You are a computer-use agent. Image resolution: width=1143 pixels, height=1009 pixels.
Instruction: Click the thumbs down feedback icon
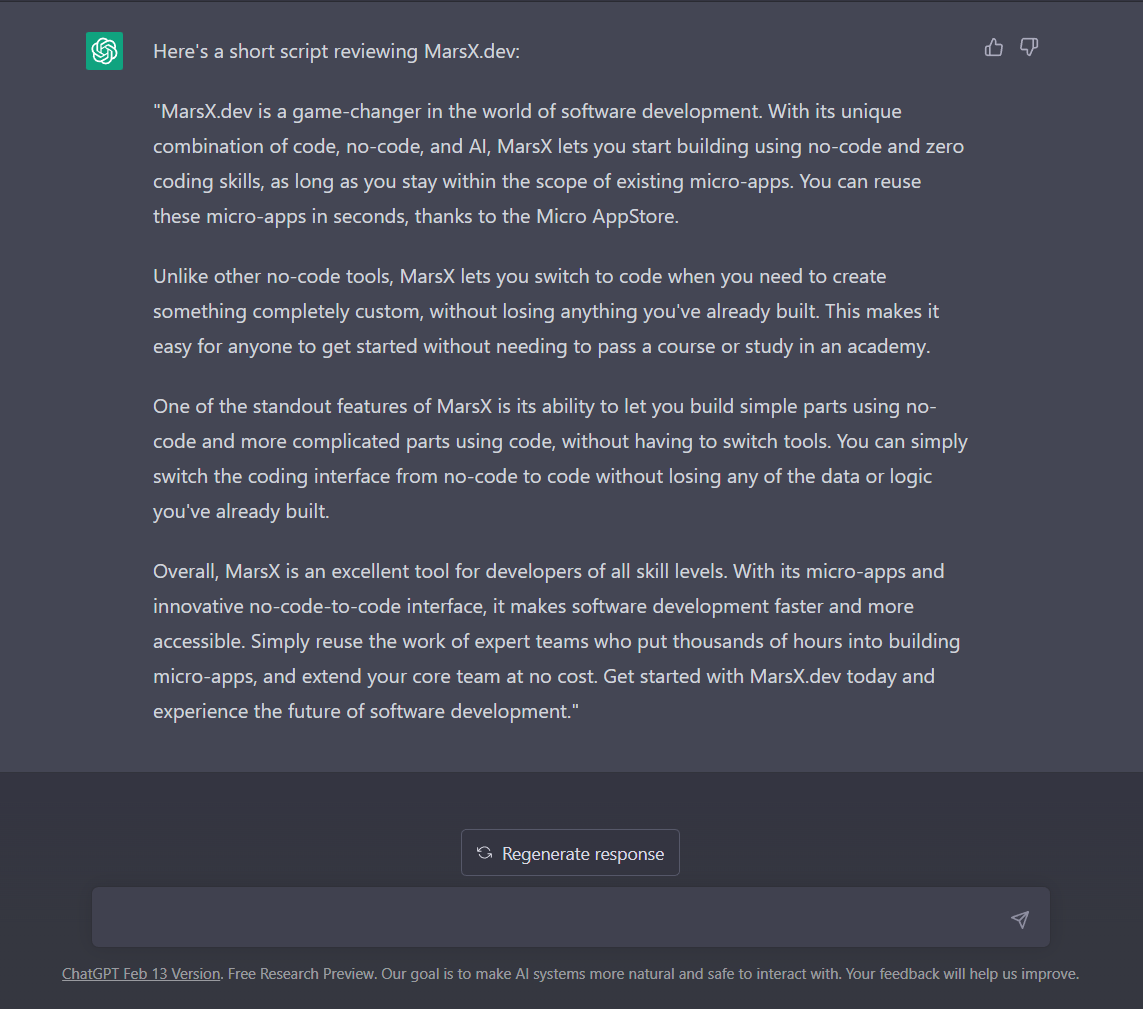1029,47
